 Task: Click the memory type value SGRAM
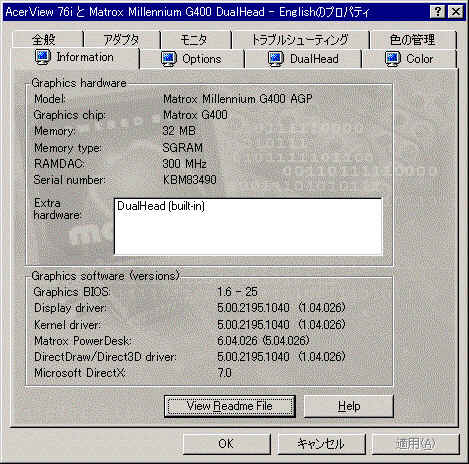coord(183,148)
